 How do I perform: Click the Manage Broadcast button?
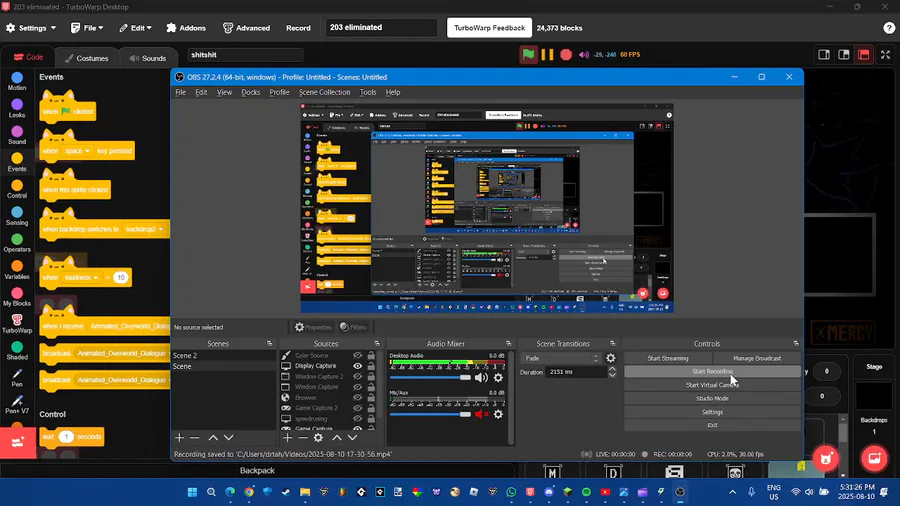click(x=757, y=358)
